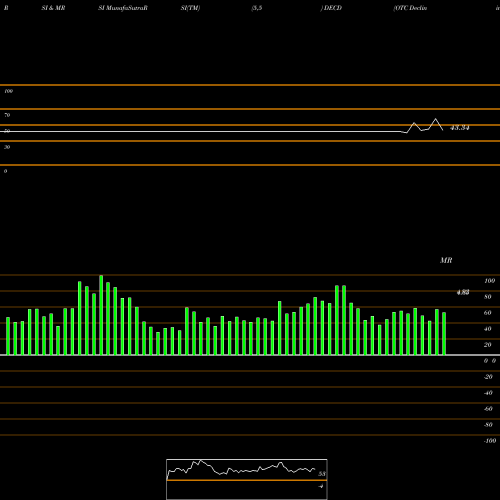Click the 4.83 MR value label
The image size is (500, 500).
[463, 292]
